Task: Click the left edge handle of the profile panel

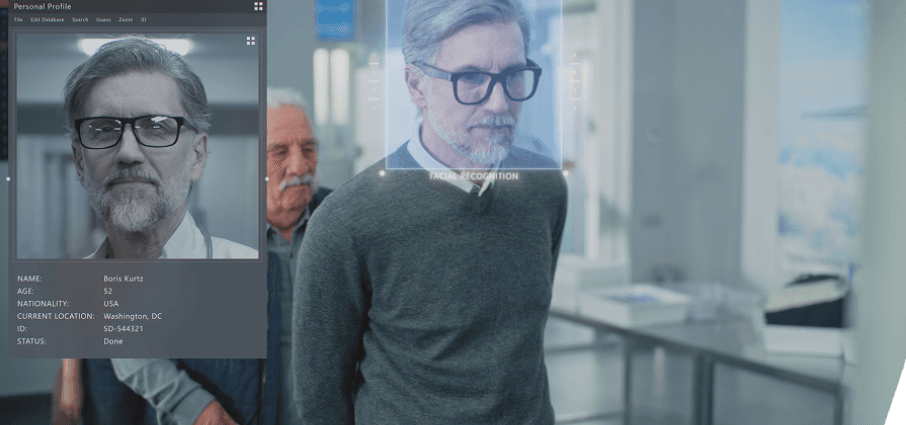Action: [x=8, y=179]
